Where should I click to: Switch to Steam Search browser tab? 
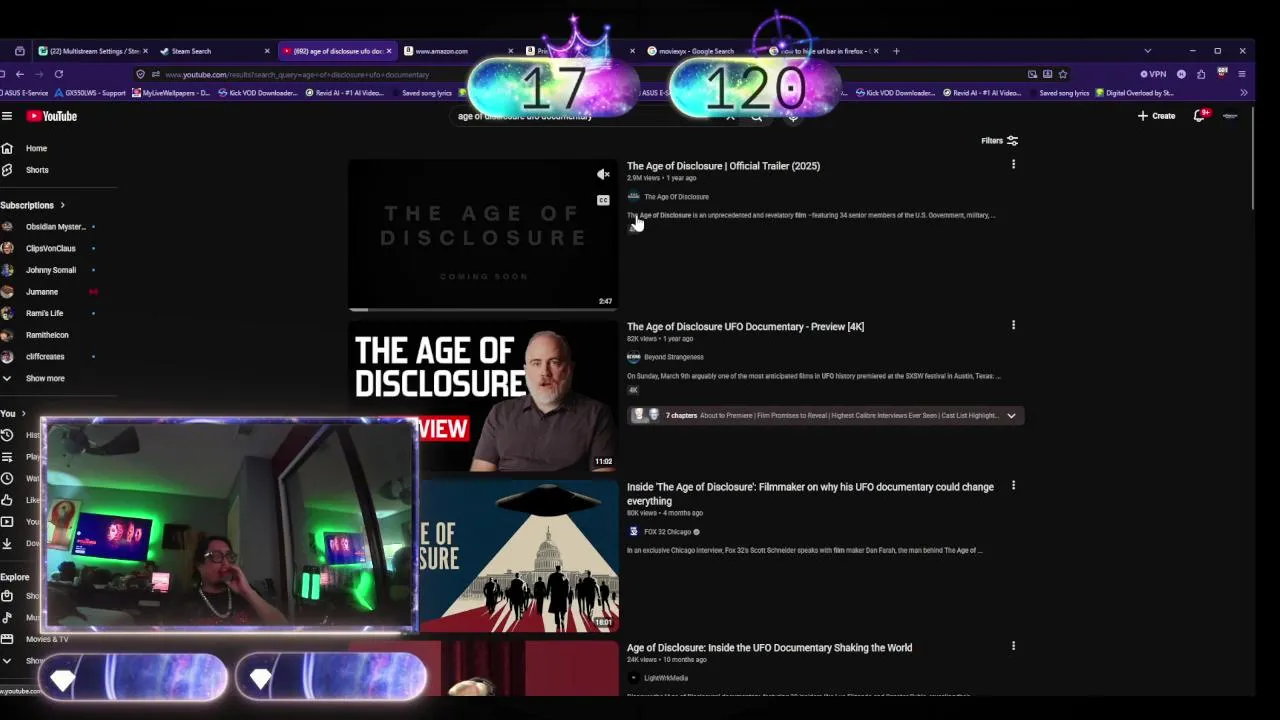tap(213, 51)
